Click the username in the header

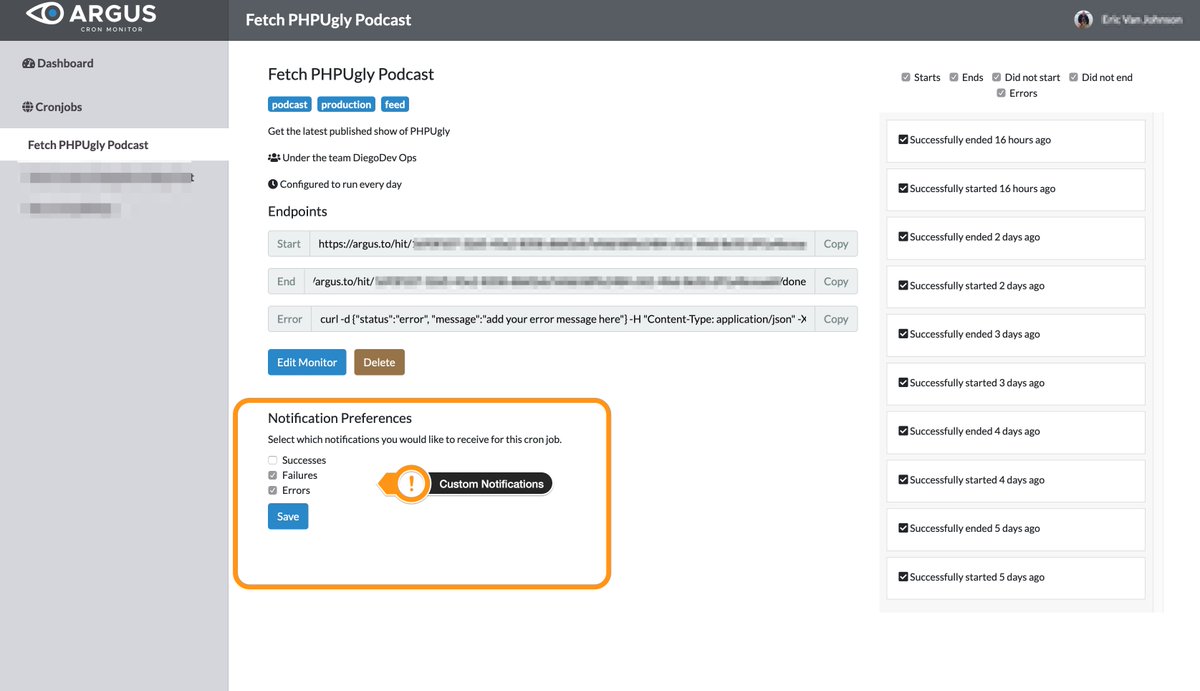tap(1141, 20)
